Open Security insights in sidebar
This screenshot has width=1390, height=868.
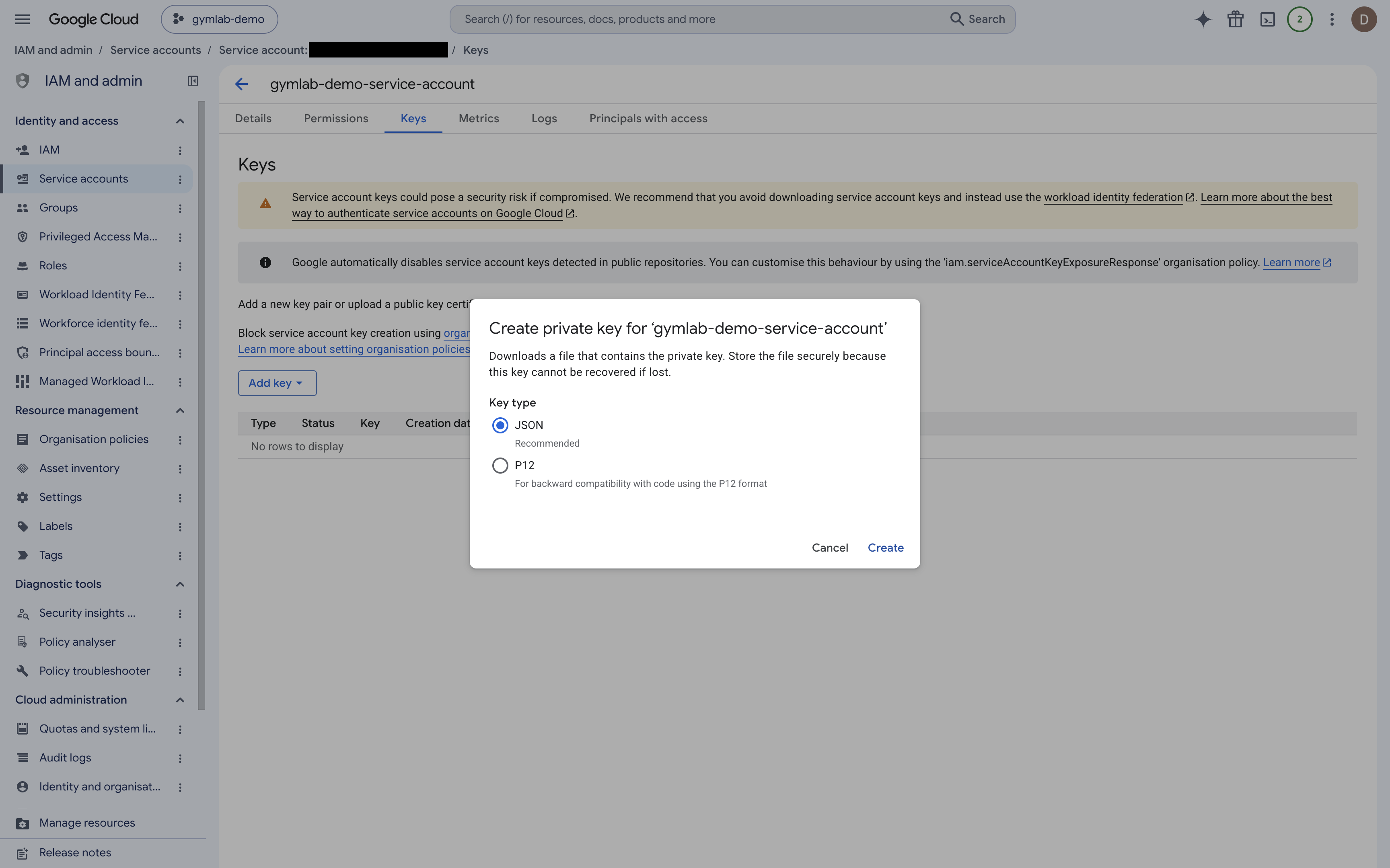(x=87, y=613)
